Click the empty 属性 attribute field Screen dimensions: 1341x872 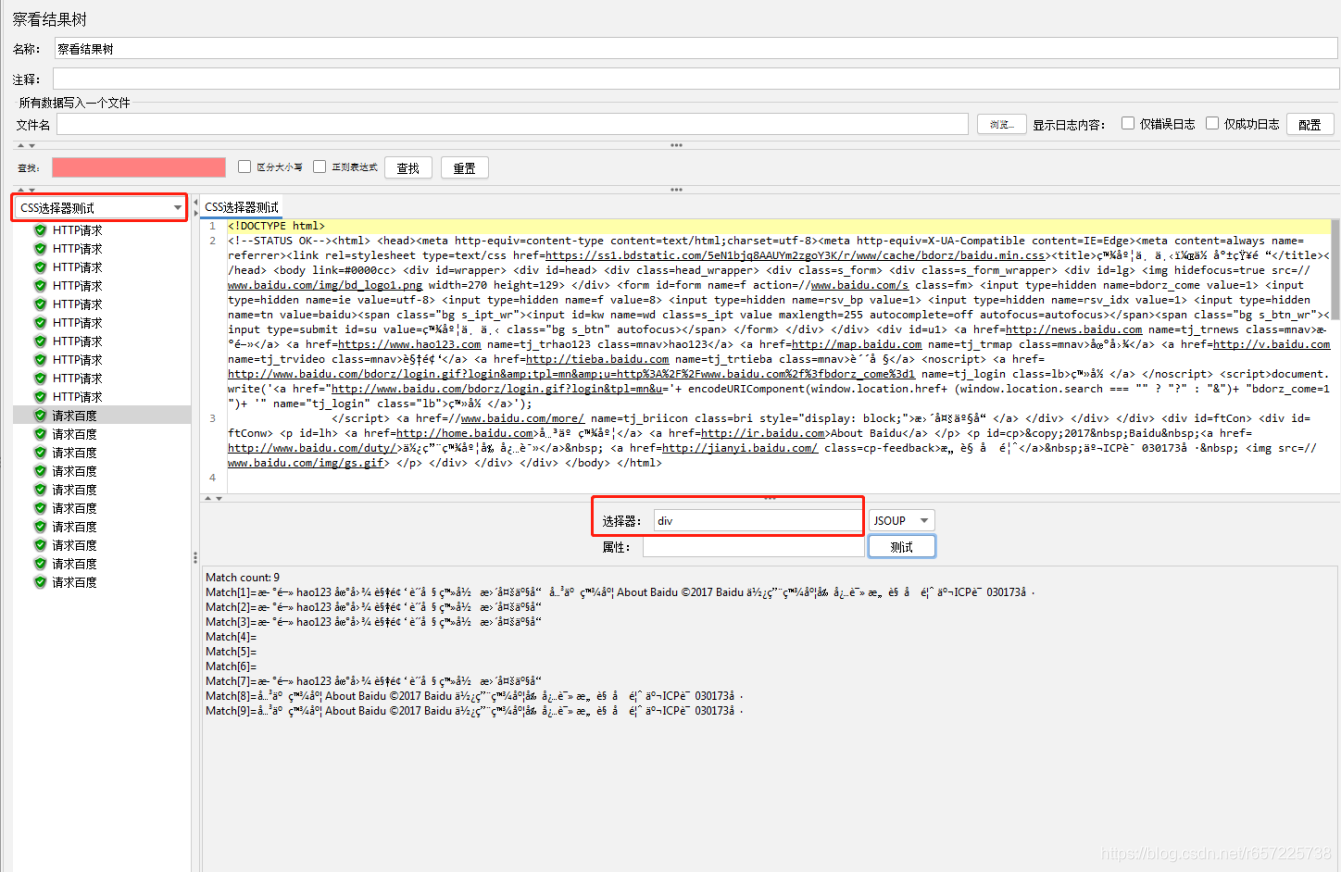click(x=753, y=547)
